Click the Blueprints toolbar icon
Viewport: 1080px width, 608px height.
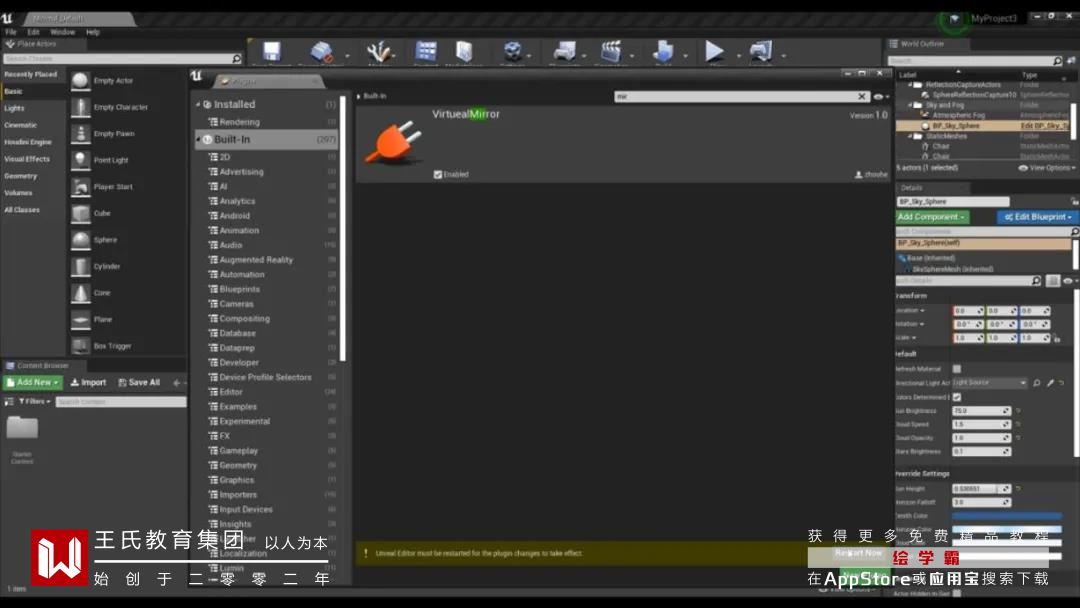pos(564,52)
